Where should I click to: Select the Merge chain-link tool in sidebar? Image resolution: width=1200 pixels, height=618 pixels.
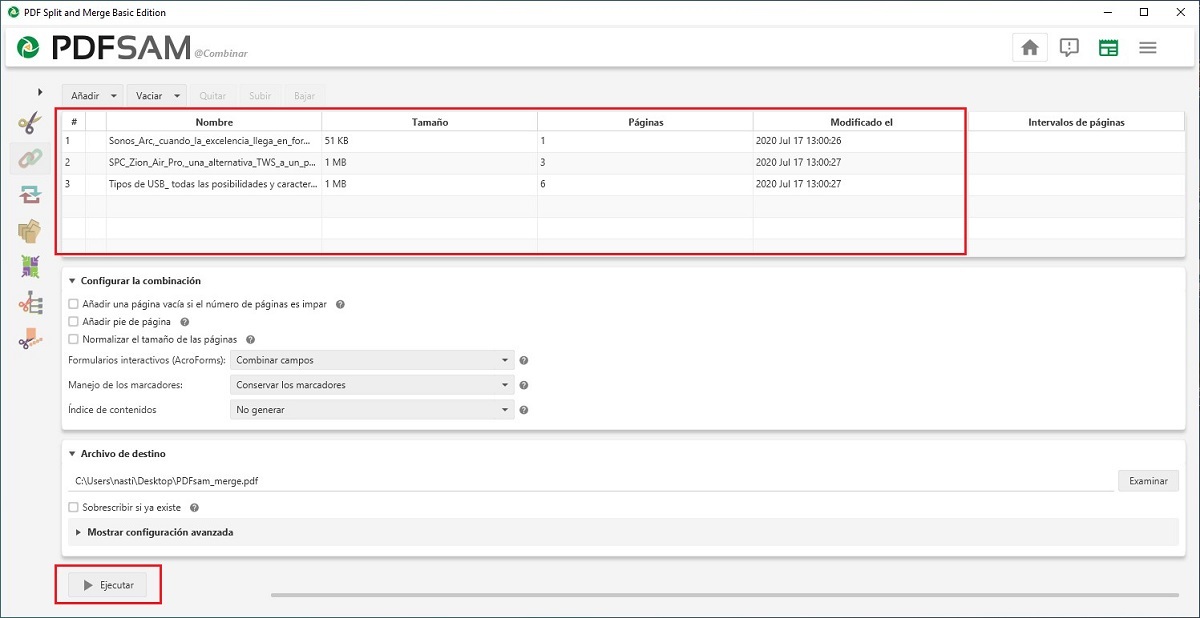coord(29,159)
